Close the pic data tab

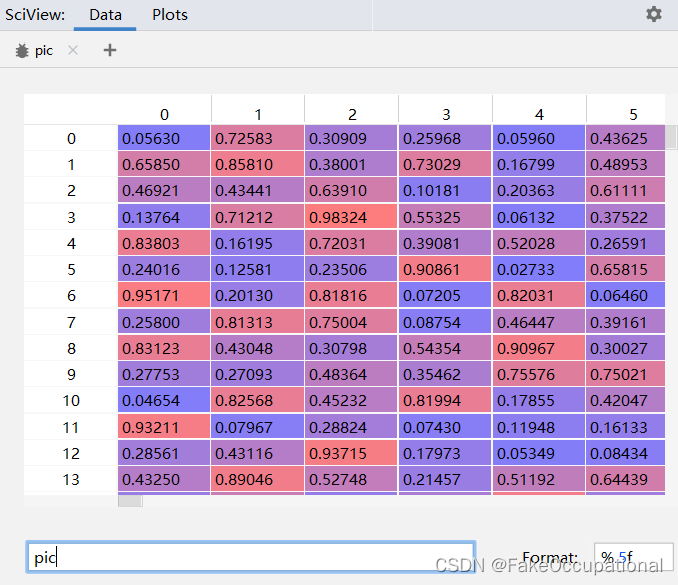[x=73, y=50]
